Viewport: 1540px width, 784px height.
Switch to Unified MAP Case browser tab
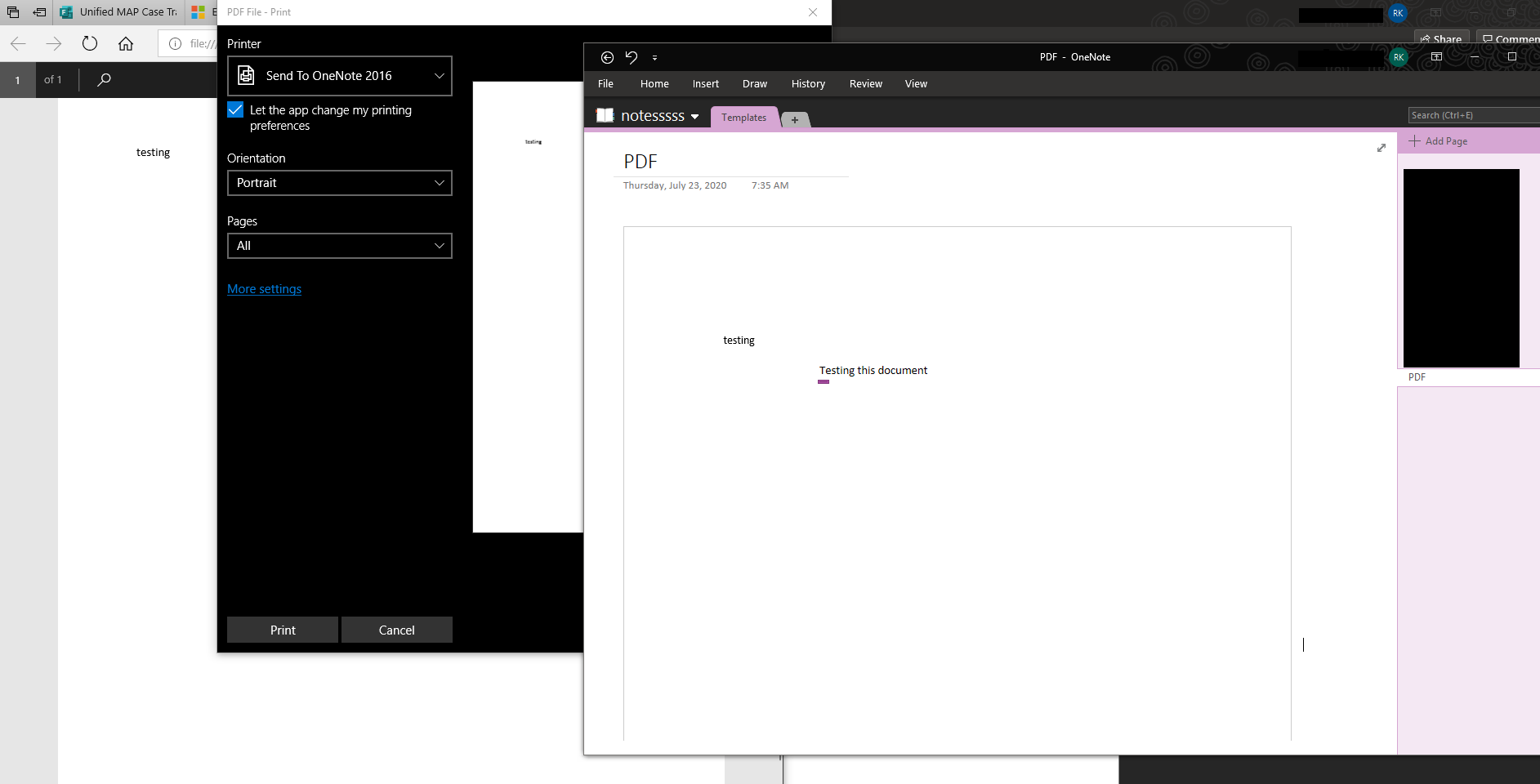[119, 12]
